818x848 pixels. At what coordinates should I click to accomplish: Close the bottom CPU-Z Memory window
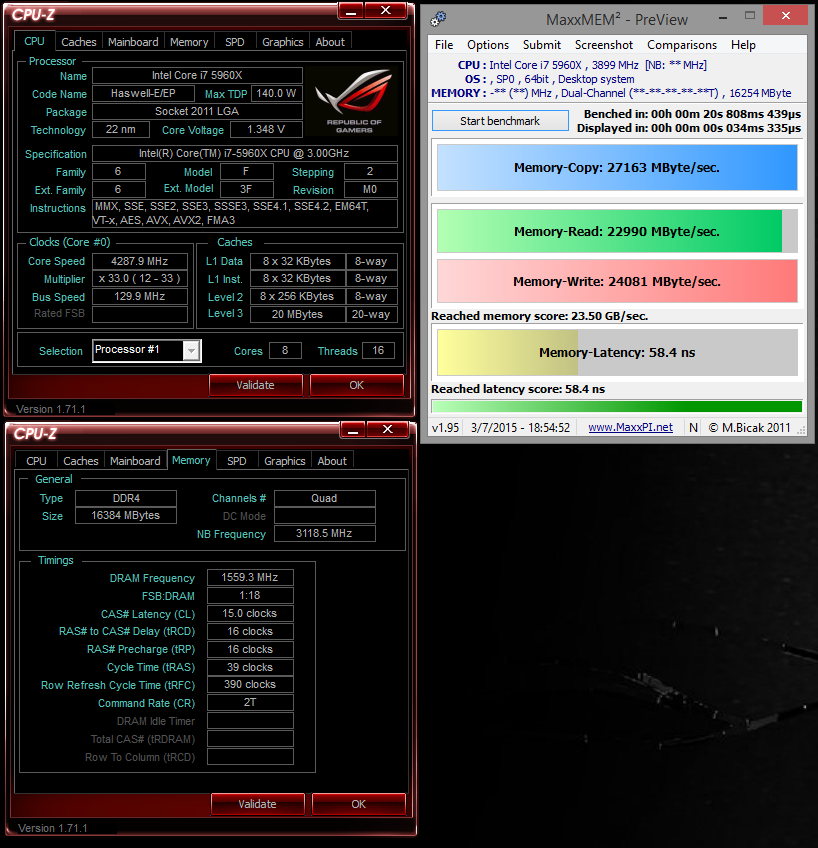coord(388,430)
